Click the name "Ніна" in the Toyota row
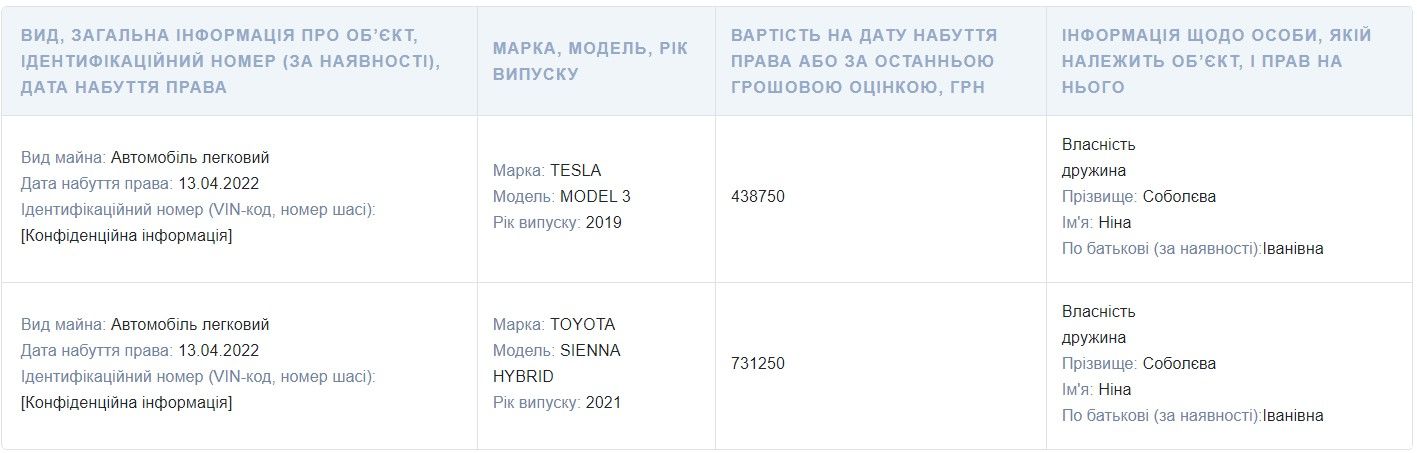1417x453 pixels. click(x=1114, y=389)
